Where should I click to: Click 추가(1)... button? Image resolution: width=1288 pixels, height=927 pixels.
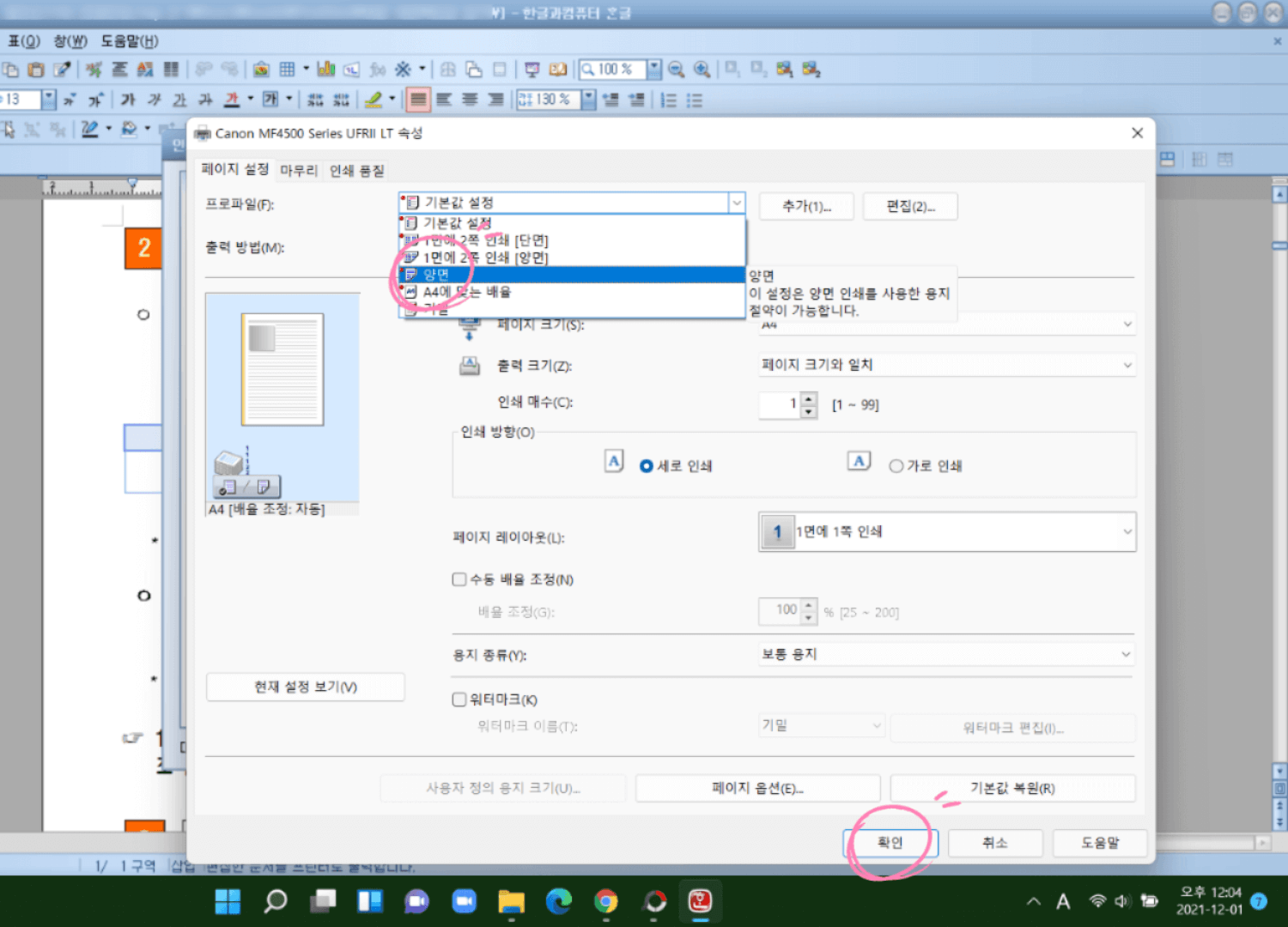tap(806, 206)
